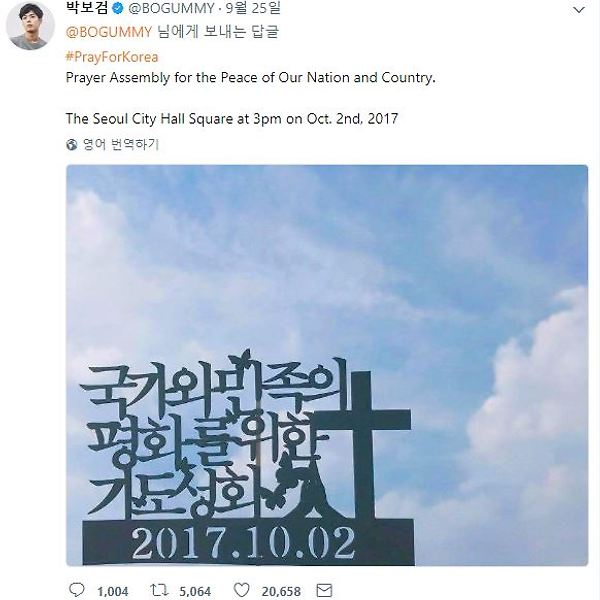This screenshot has height=600, width=600.
Task: Click the tweet text about Seoul City Hall
Action: (232, 119)
